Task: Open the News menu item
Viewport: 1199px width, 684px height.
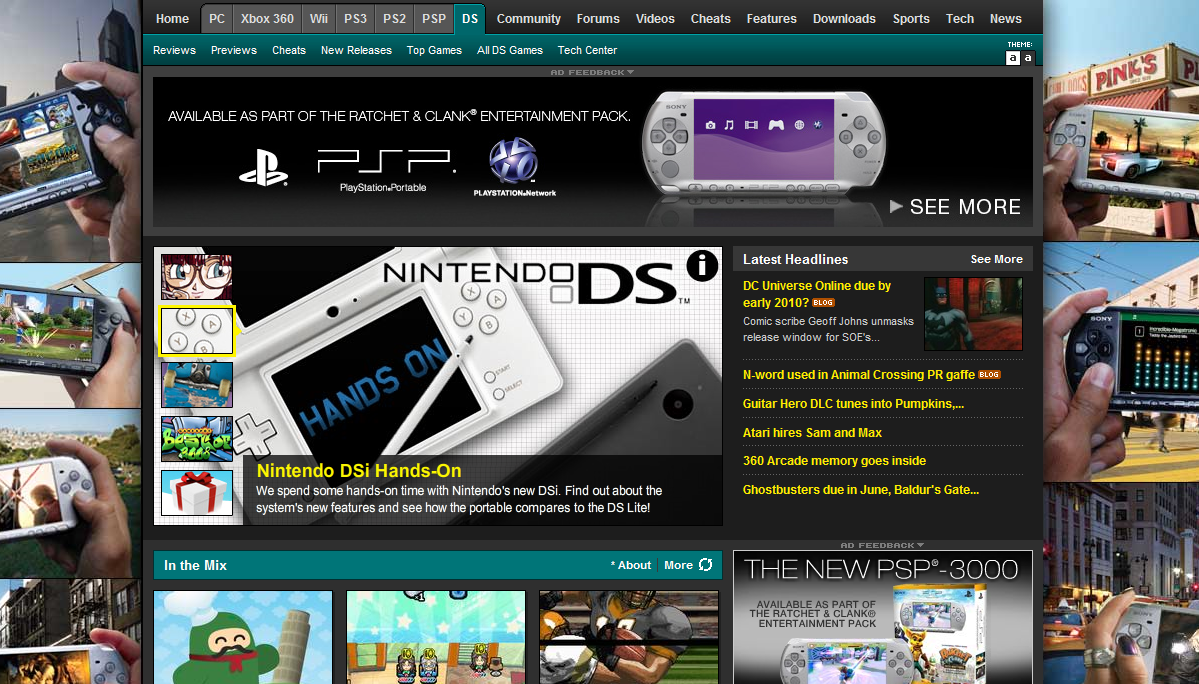Action: coord(1006,18)
